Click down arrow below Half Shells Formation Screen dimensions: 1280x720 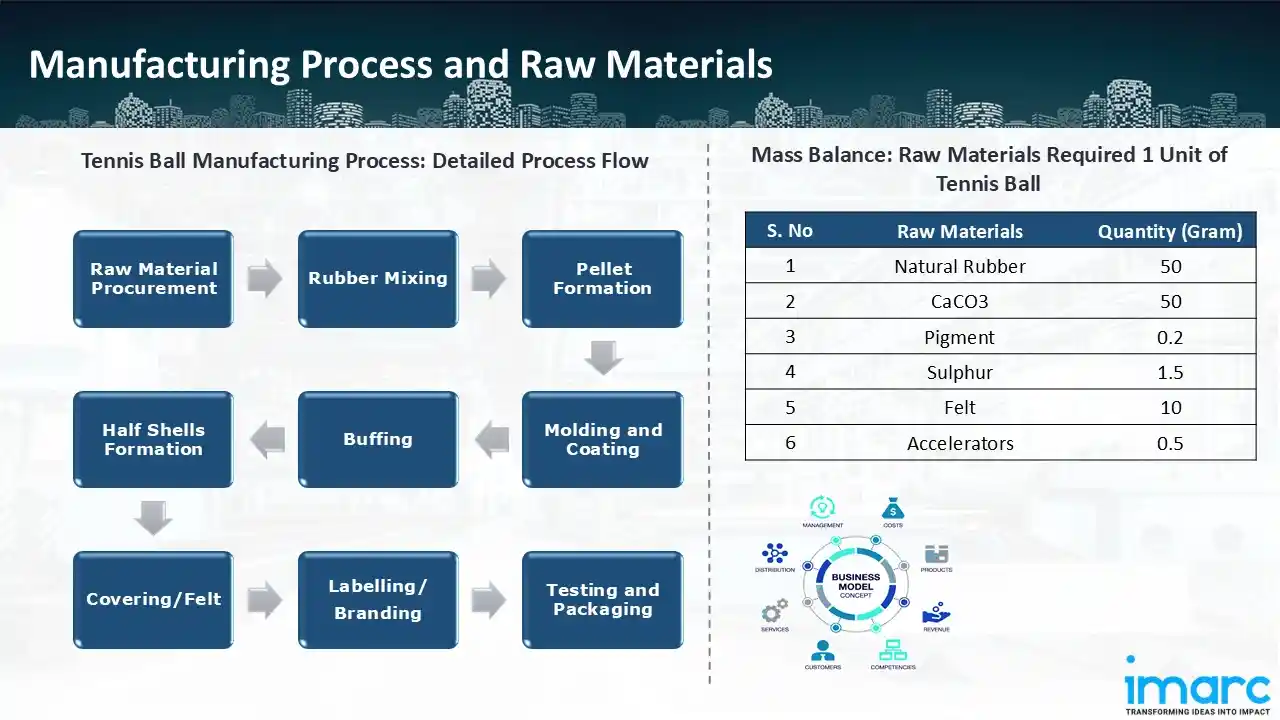pyautogui.click(x=153, y=519)
